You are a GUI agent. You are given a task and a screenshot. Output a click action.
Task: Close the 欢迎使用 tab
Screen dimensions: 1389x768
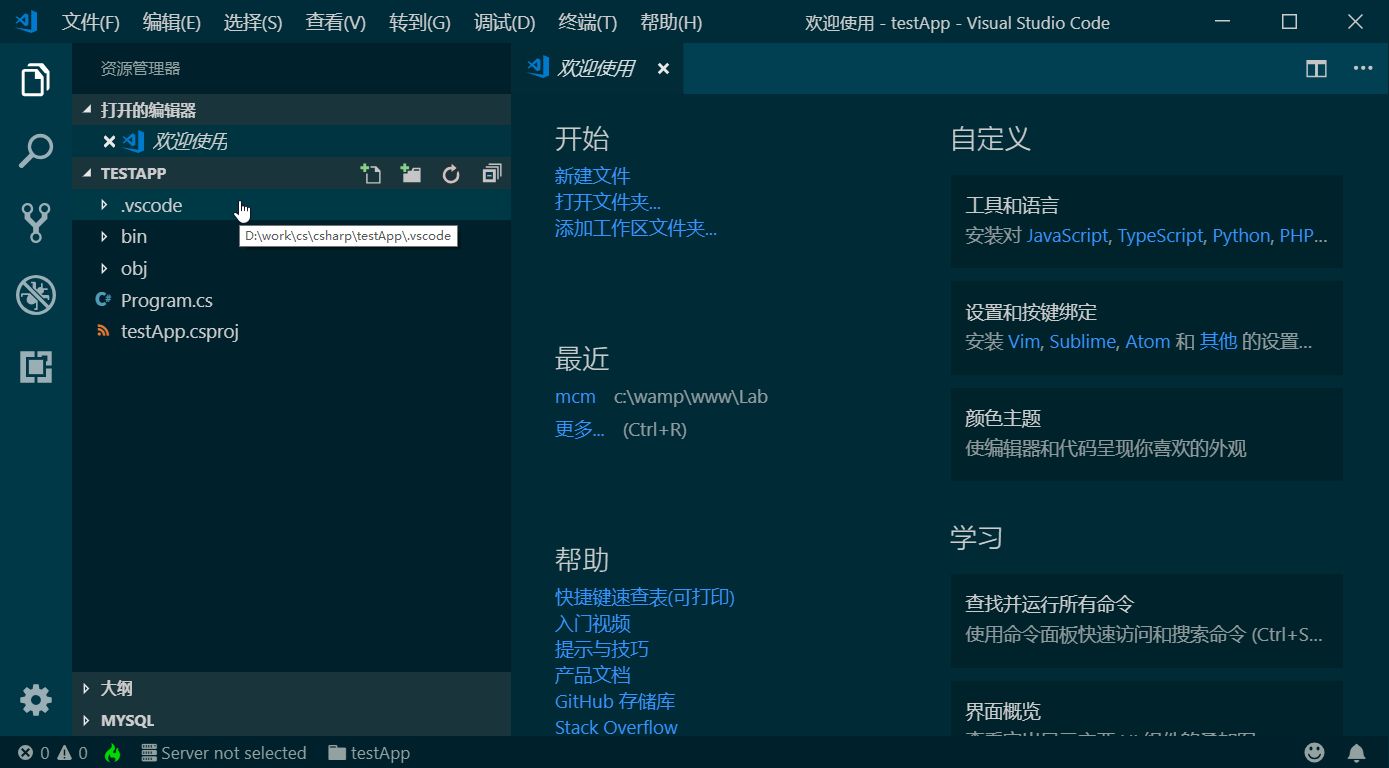[663, 69]
